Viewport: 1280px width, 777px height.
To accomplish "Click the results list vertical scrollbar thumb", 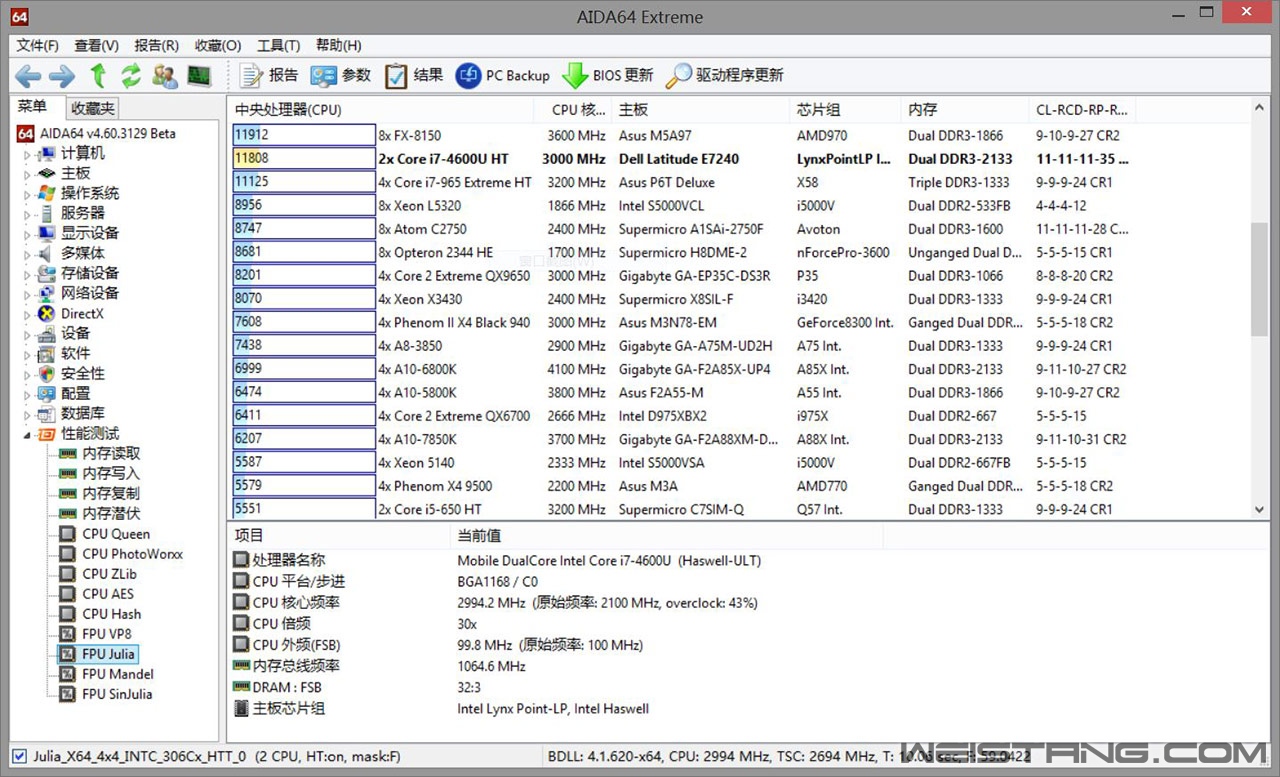I will point(1259,279).
